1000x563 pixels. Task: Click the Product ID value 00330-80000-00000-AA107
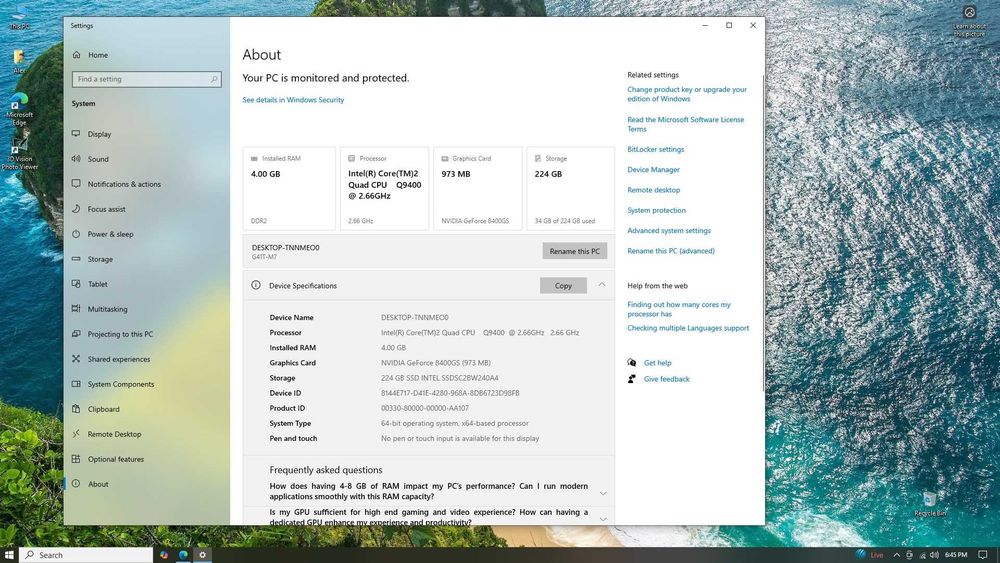pos(425,408)
